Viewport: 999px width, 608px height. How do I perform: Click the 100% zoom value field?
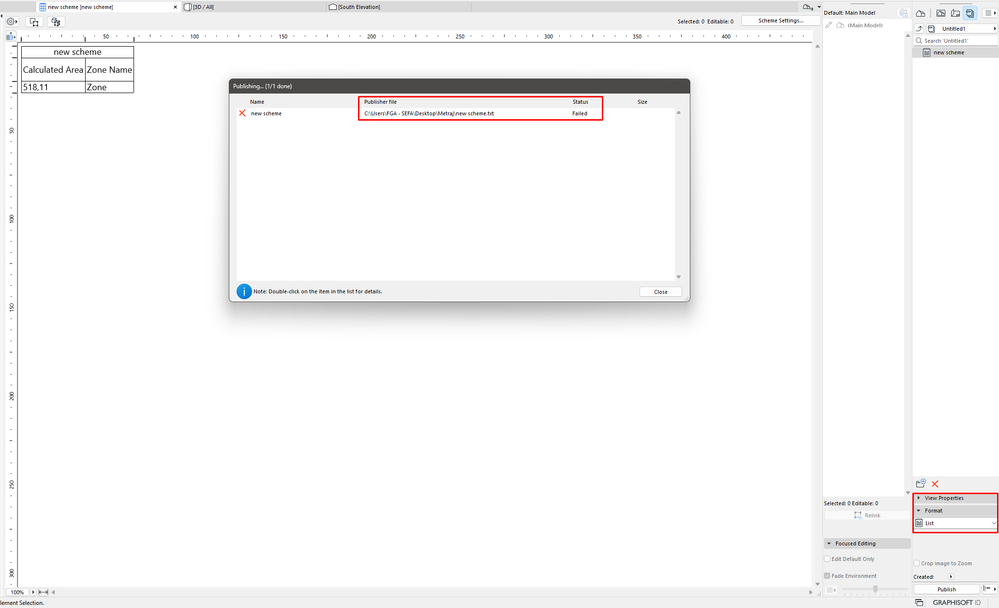pos(17,592)
